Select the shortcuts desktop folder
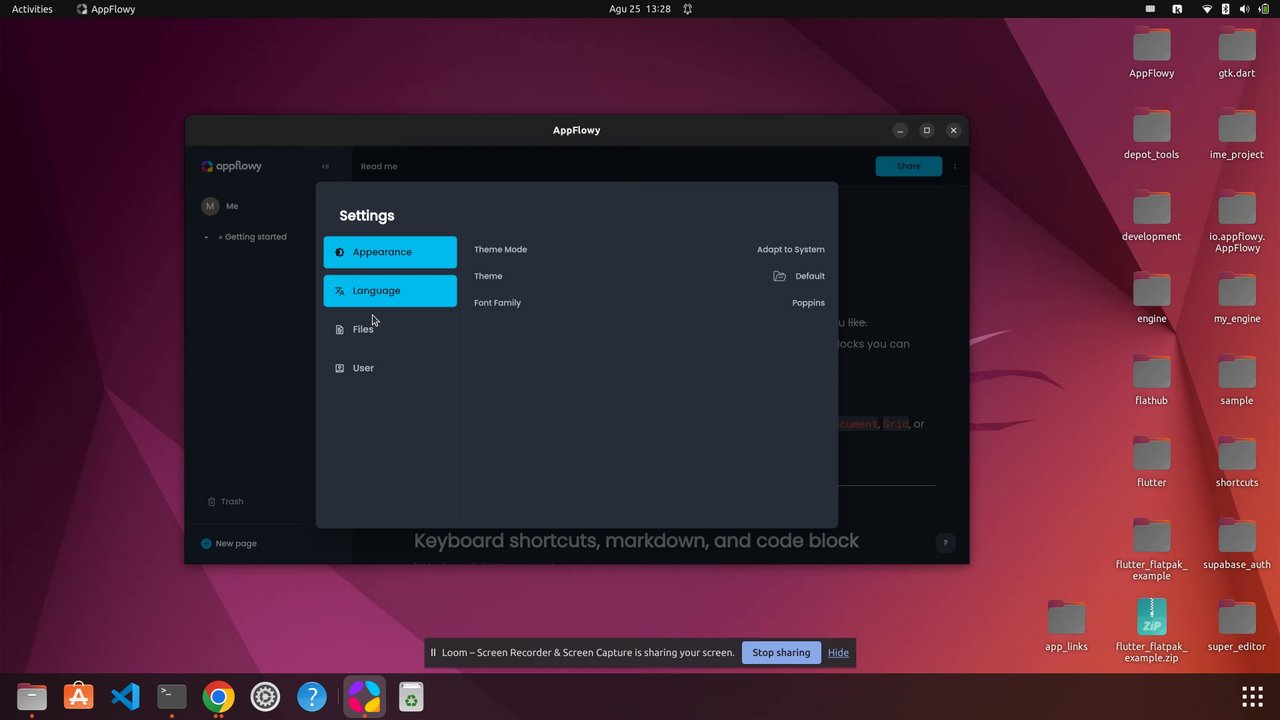The height and width of the screenshot is (720, 1280). [x=1237, y=463]
